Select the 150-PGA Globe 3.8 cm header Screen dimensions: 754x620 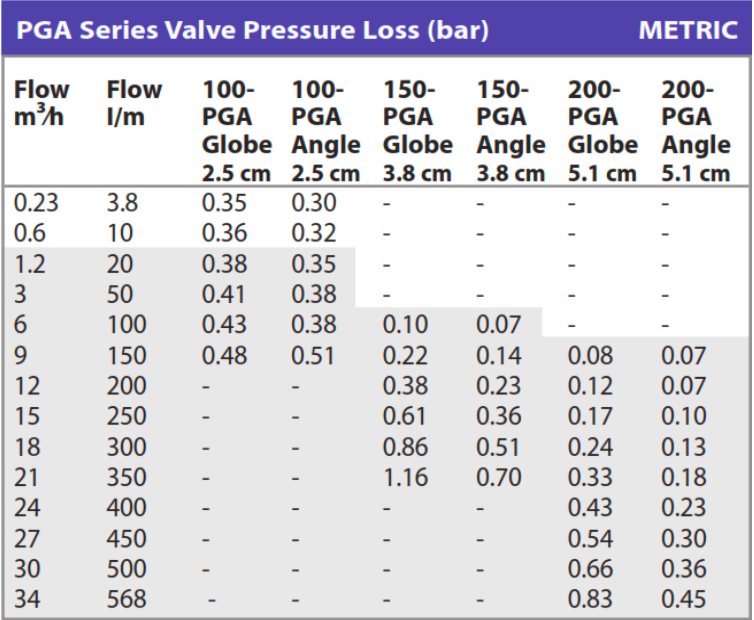417,131
